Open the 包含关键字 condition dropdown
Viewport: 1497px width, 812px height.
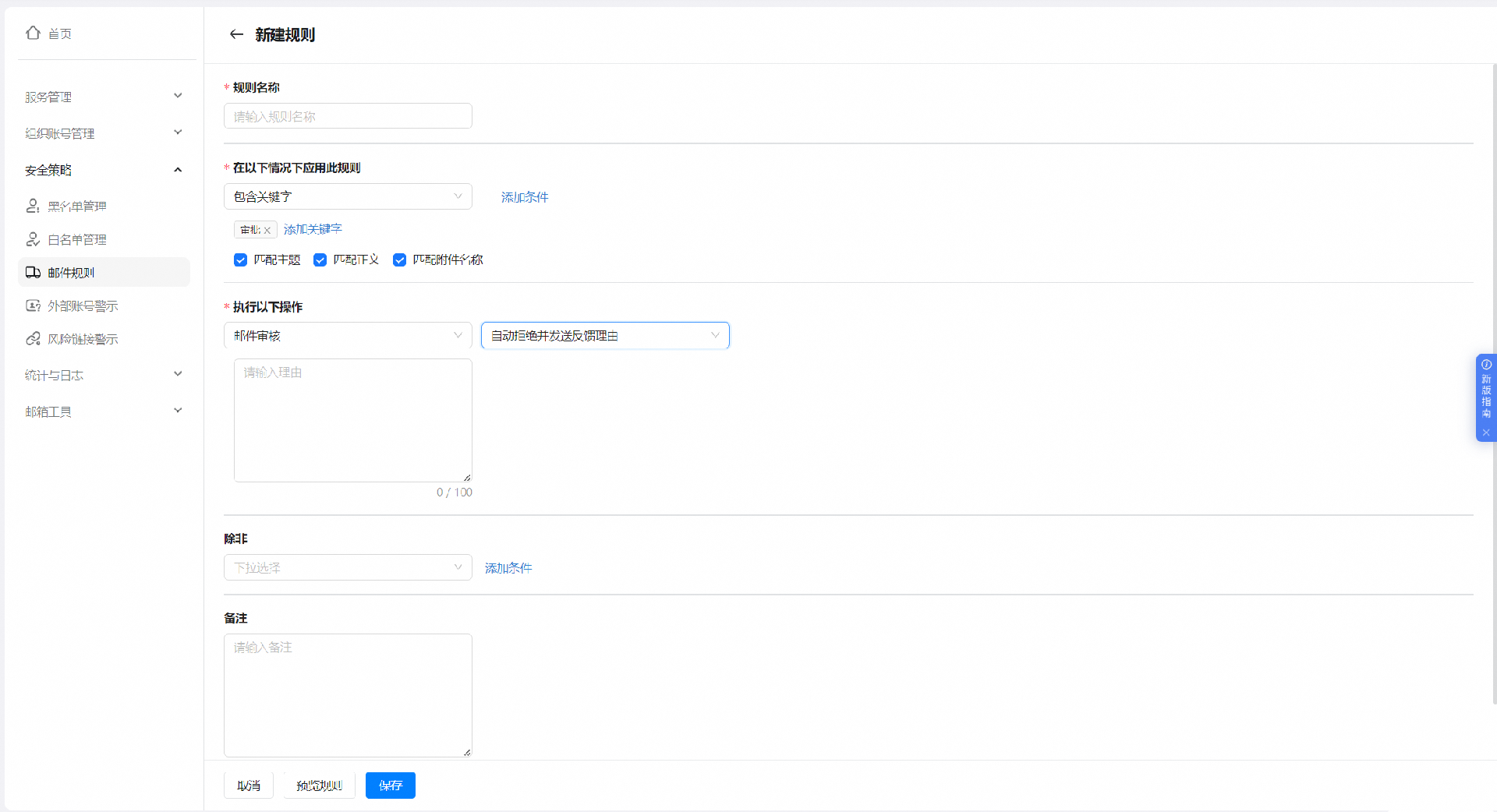click(348, 196)
